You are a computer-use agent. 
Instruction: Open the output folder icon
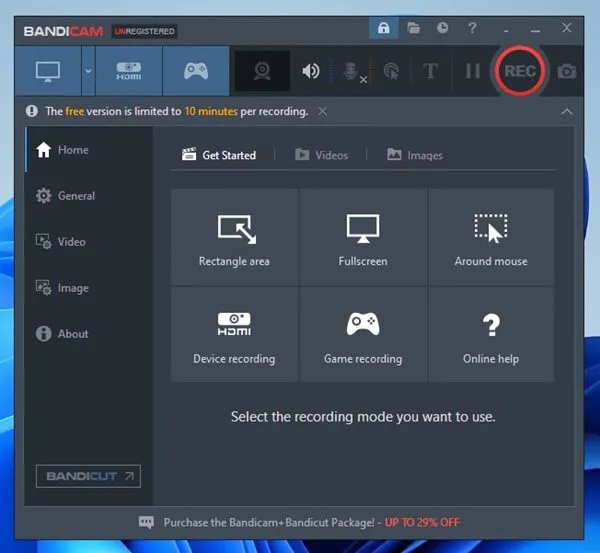(412, 29)
